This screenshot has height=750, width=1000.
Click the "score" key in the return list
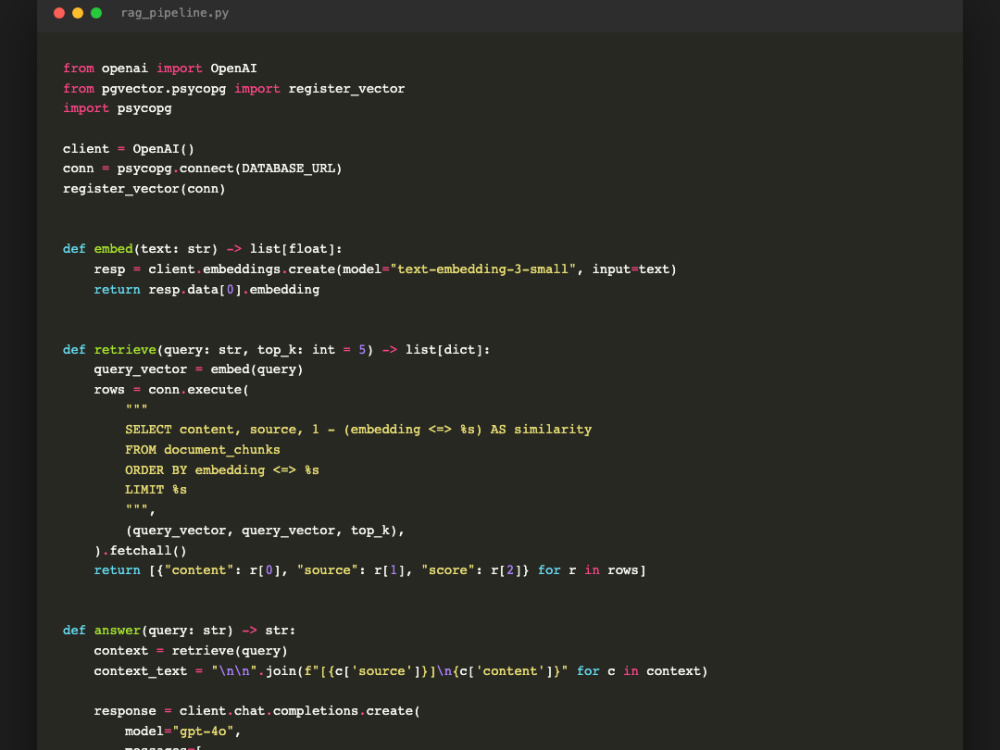[x=448, y=570]
